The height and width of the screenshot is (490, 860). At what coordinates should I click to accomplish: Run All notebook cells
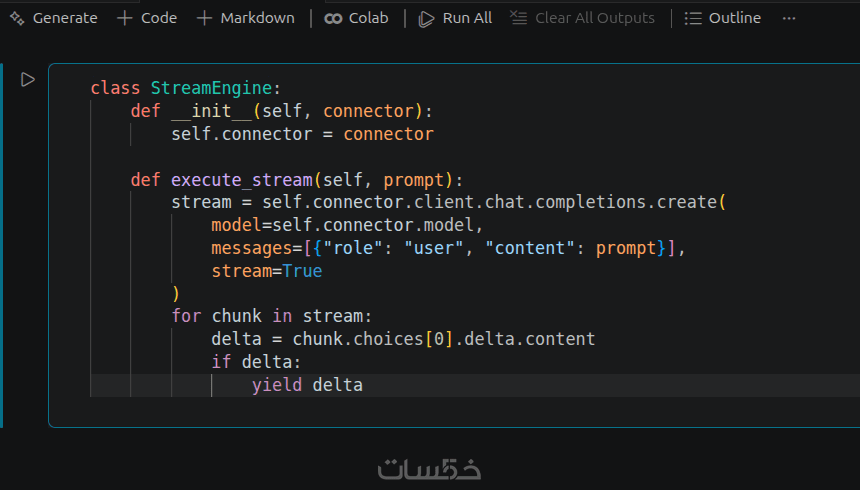pyautogui.click(x=455, y=18)
